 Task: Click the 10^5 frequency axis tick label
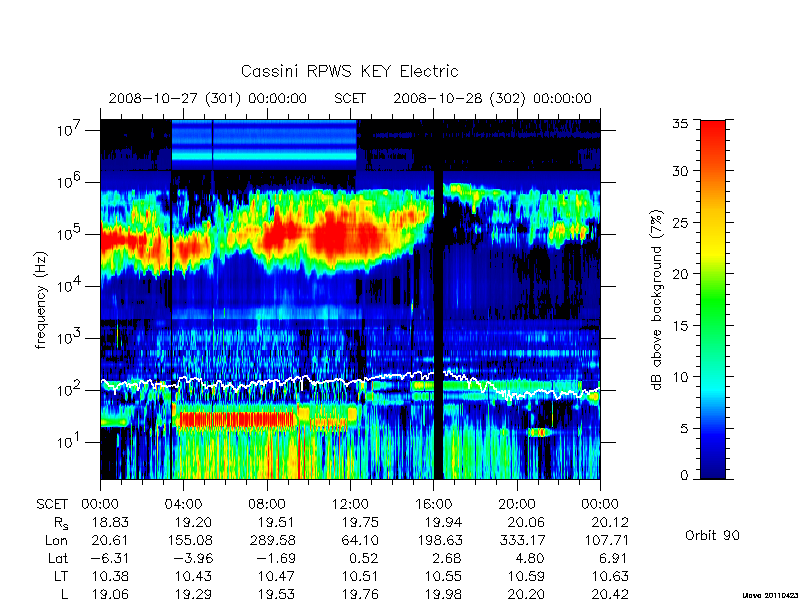[70, 232]
